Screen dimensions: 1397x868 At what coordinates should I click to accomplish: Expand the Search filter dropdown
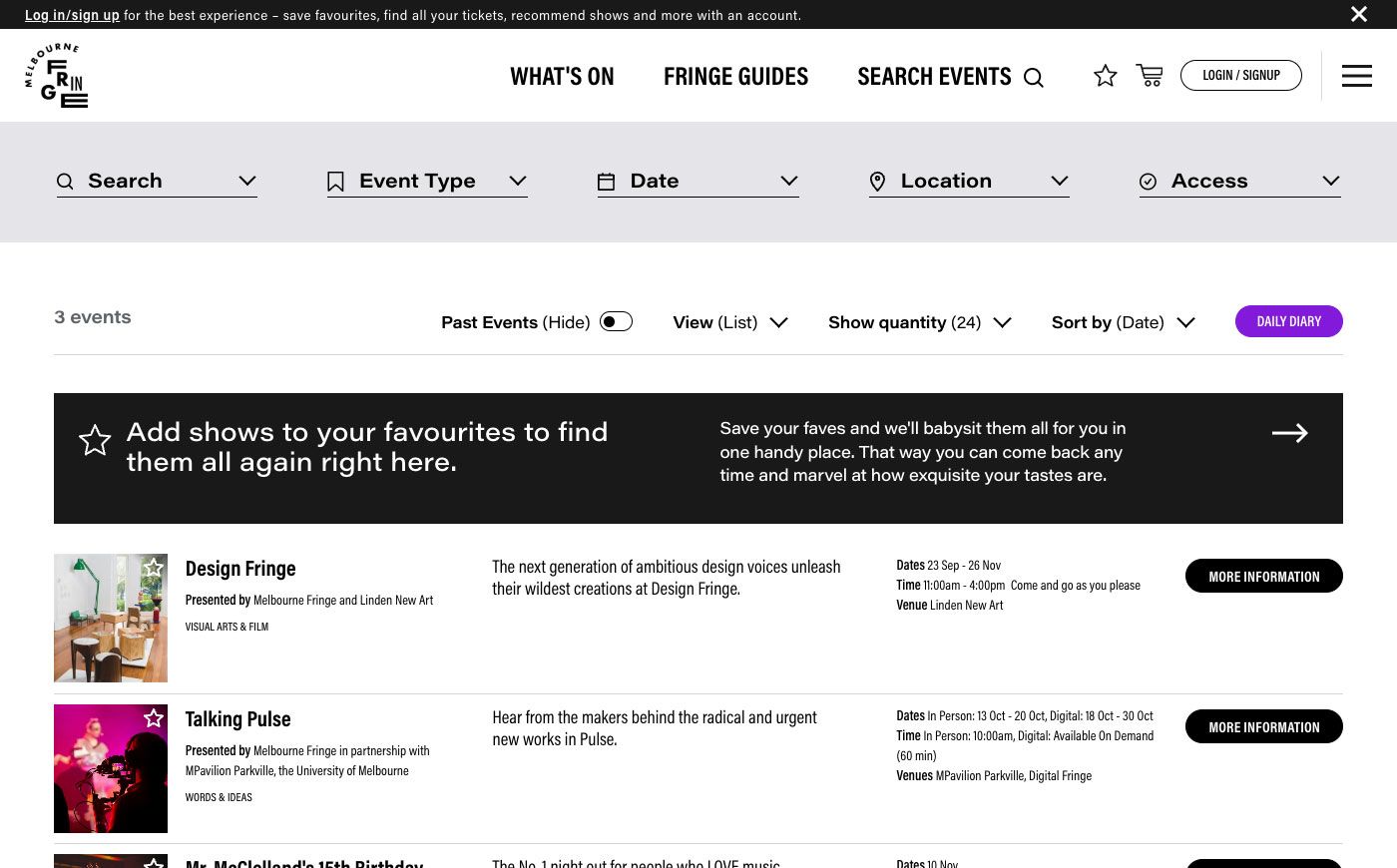coord(247,181)
